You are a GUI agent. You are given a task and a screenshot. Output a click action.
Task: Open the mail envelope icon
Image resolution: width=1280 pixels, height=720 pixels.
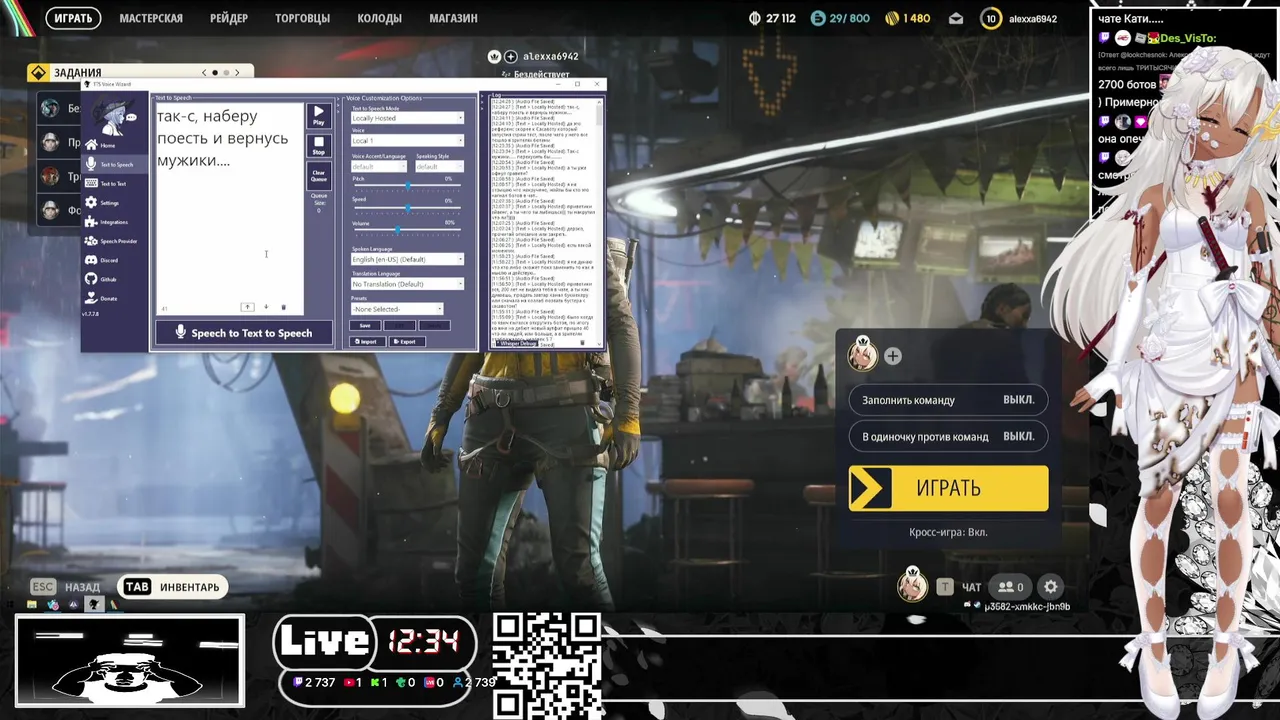point(956,18)
